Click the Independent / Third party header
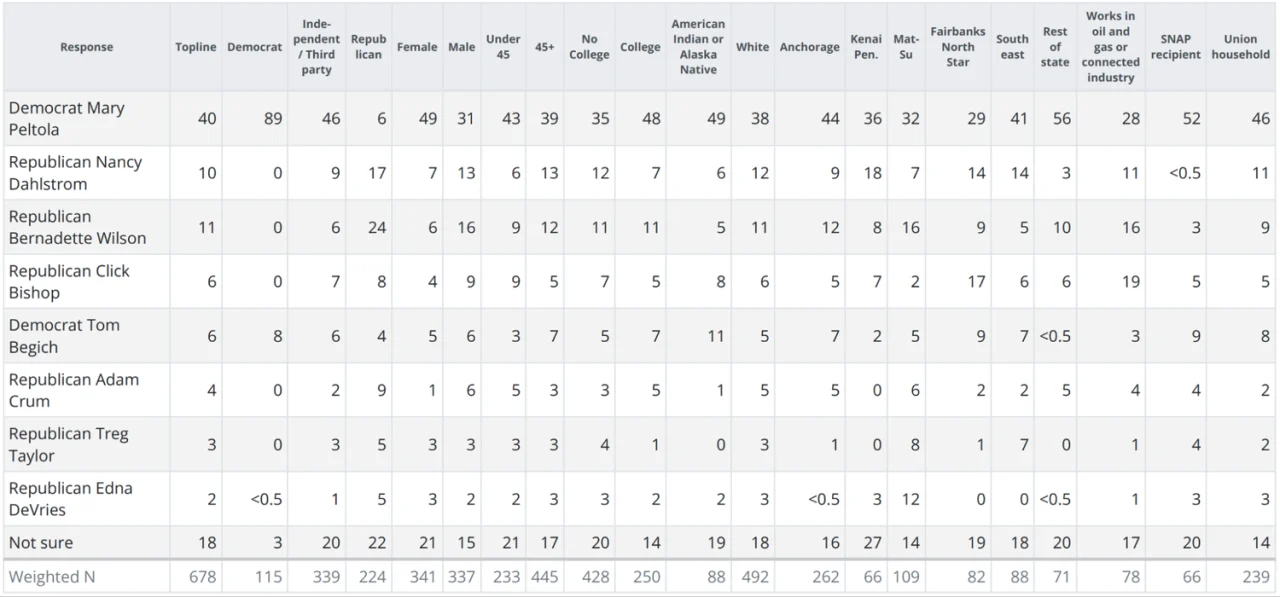This screenshot has width=1280, height=597. point(316,47)
